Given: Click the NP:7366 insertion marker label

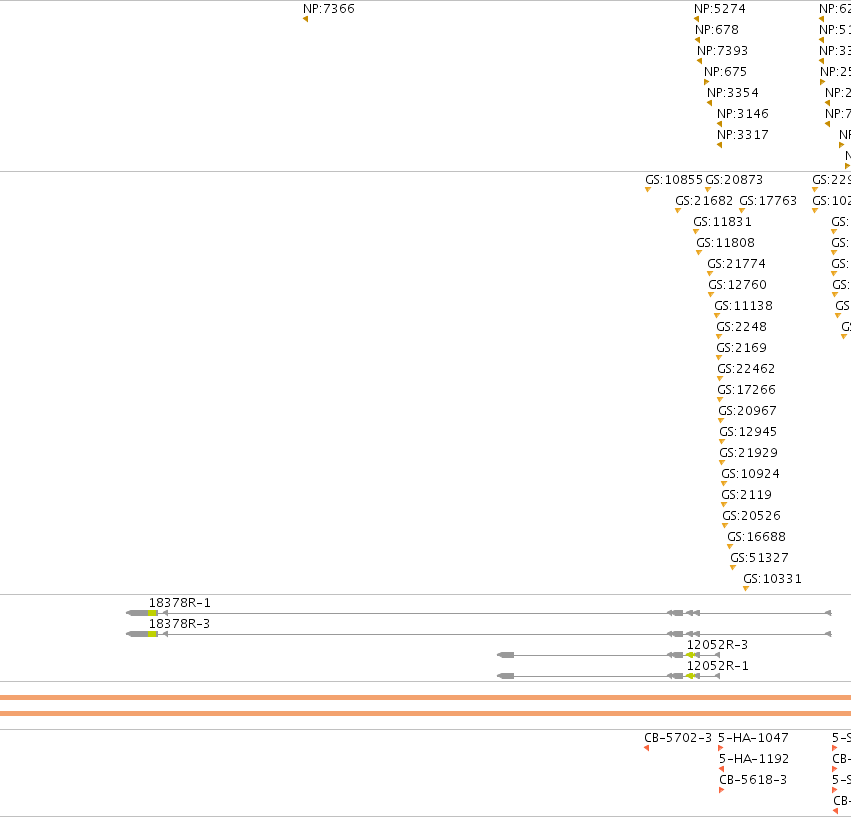Looking at the screenshot, I should (329, 9).
